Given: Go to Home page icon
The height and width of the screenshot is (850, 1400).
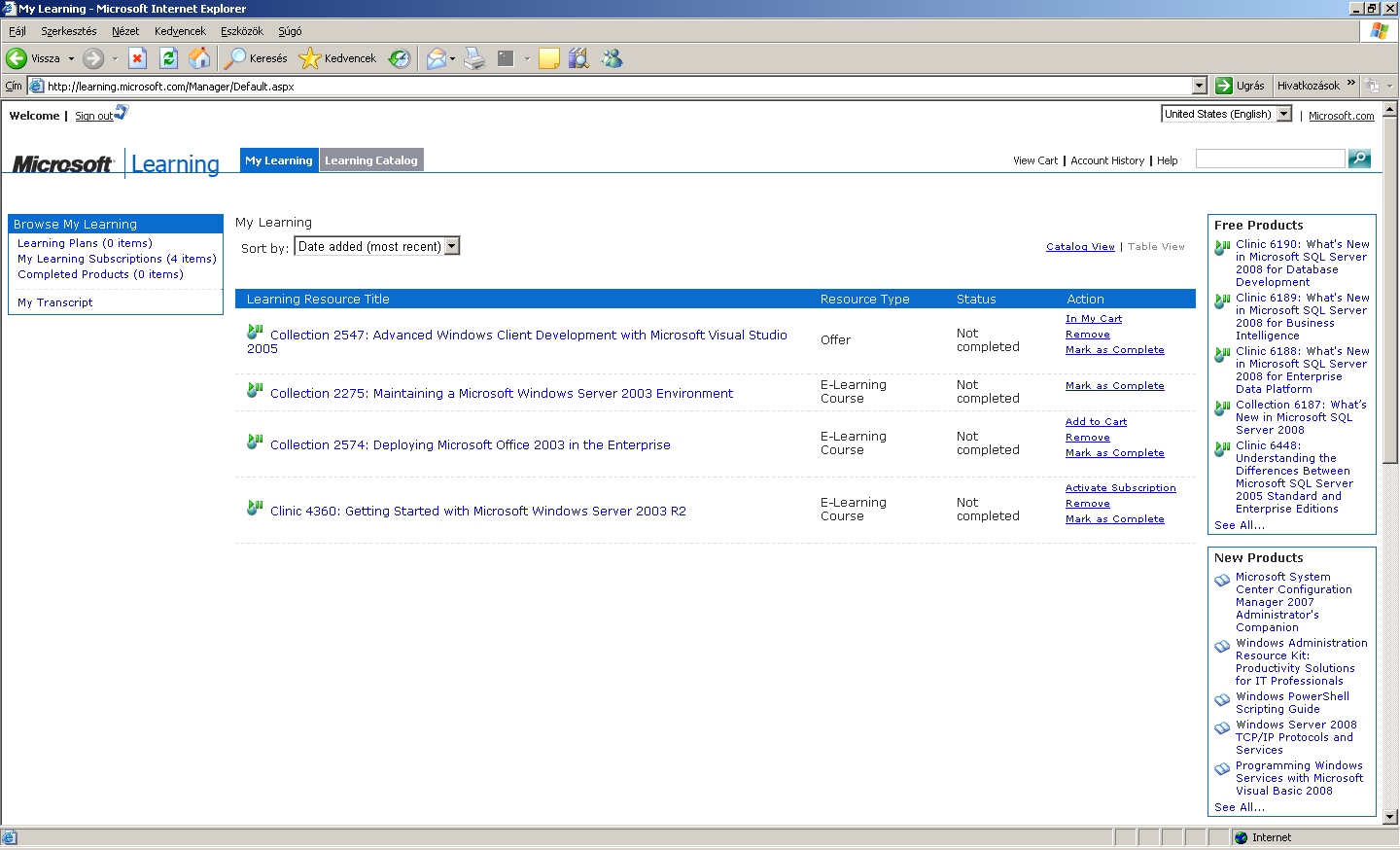Looking at the screenshot, I should pos(199,58).
